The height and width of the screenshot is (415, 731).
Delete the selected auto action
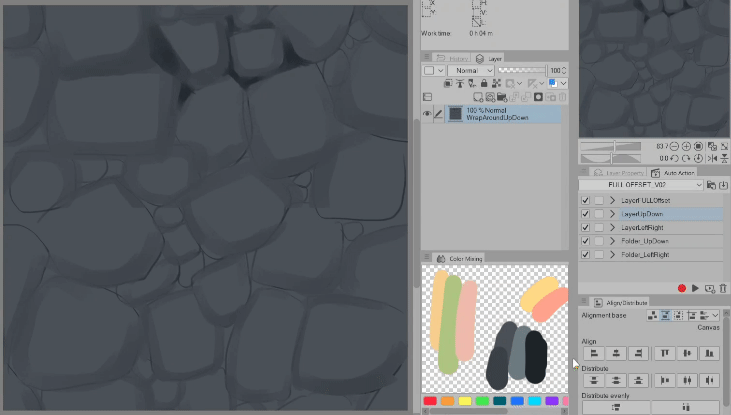pyautogui.click(x=723, y=288)
